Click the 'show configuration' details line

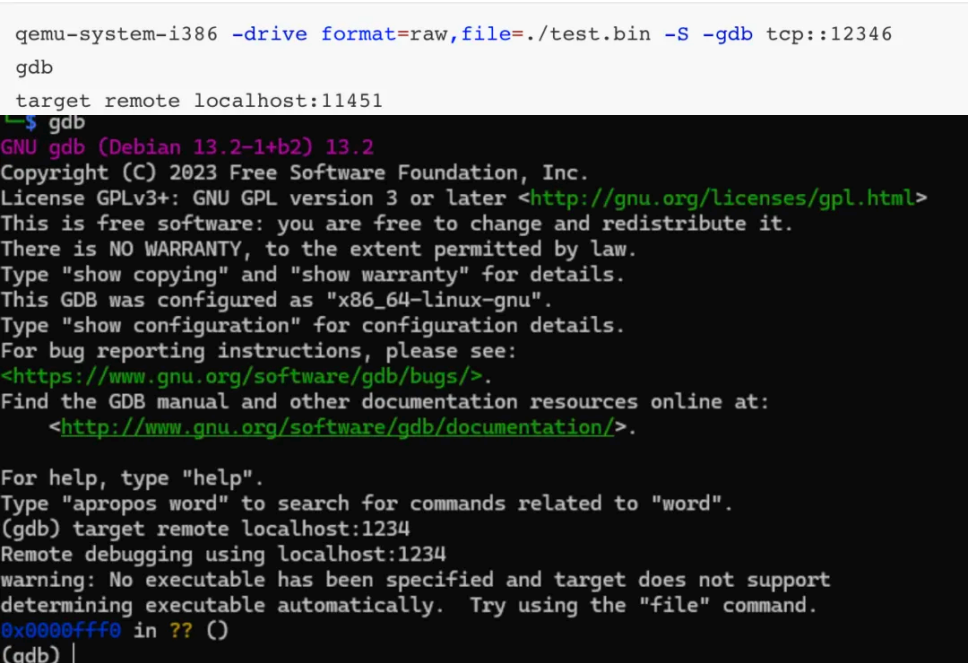point(313,325)
